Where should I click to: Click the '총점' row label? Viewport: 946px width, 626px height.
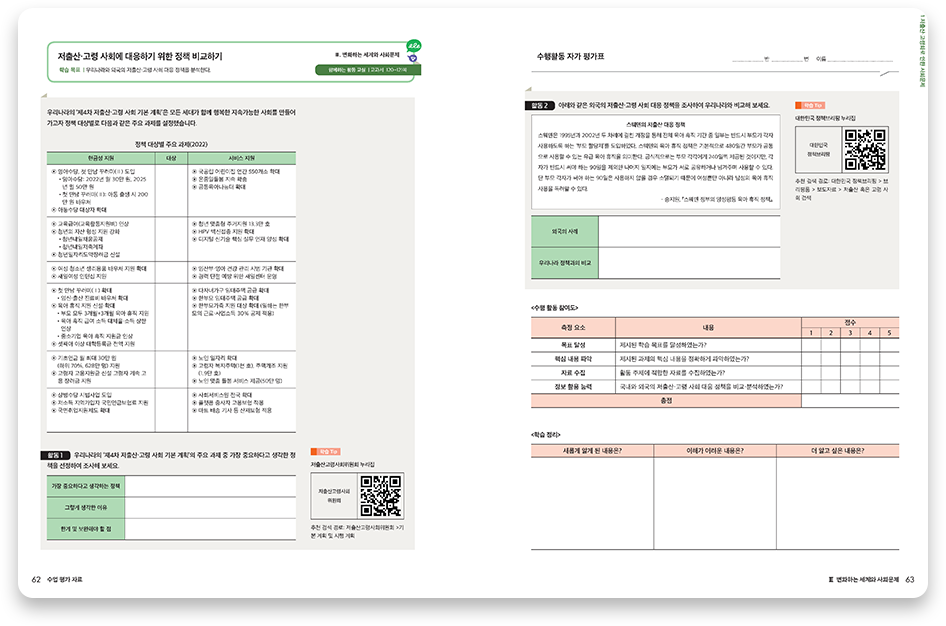coord(666,400)
